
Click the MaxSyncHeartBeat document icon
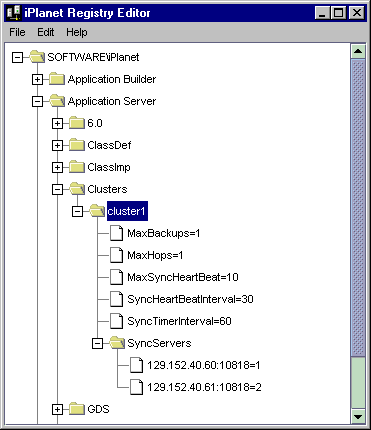(117, 277)
